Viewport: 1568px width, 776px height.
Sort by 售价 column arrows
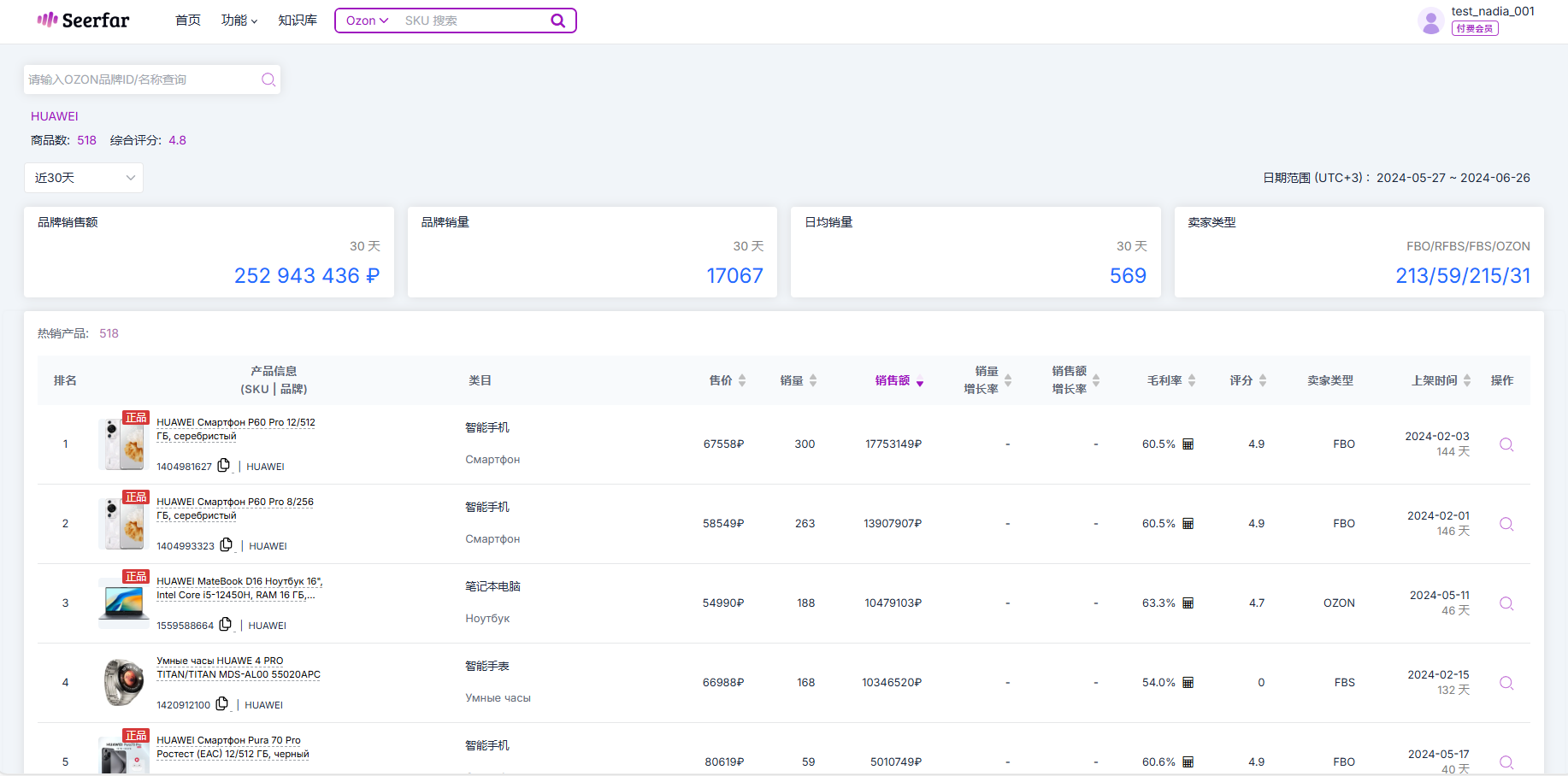tap(742, 380)
